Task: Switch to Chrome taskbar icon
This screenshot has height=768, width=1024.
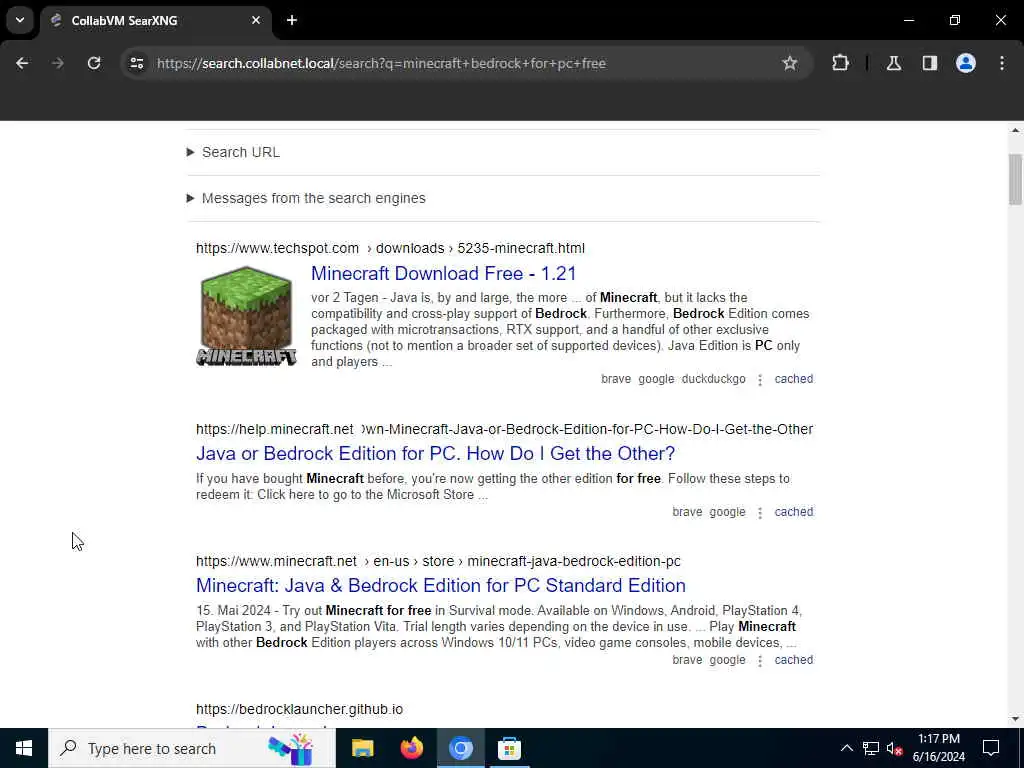Action: 460,748
